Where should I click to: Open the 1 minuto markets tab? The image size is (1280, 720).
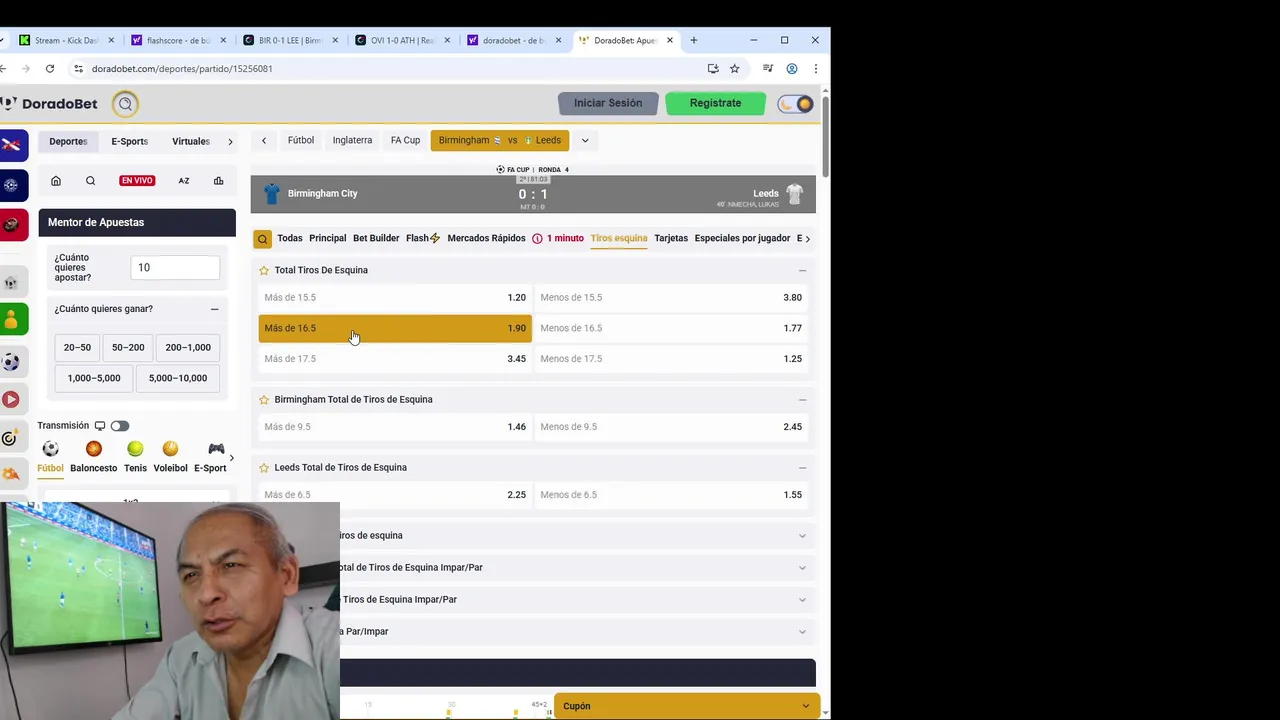(558, 238)
